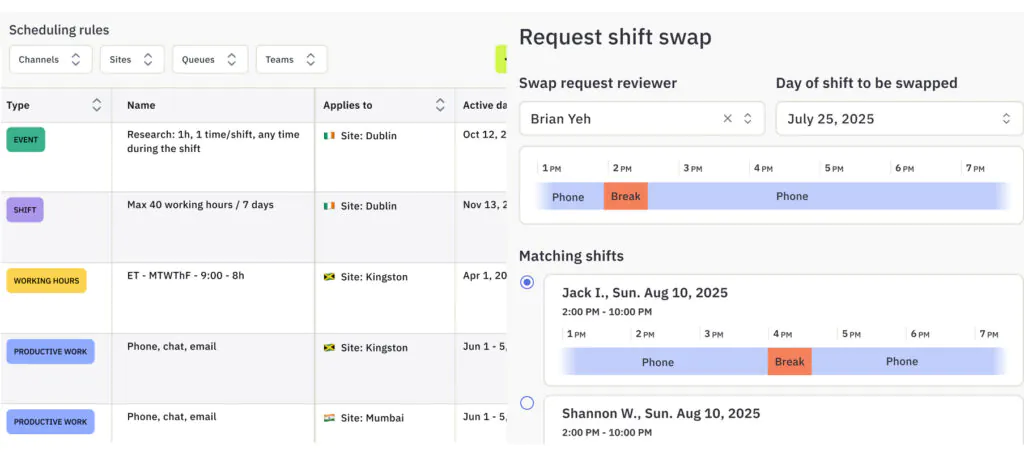Click the purple SHIFT type badge
The height and width of the screenshot is (458, 1024).
tap(25, 210)
